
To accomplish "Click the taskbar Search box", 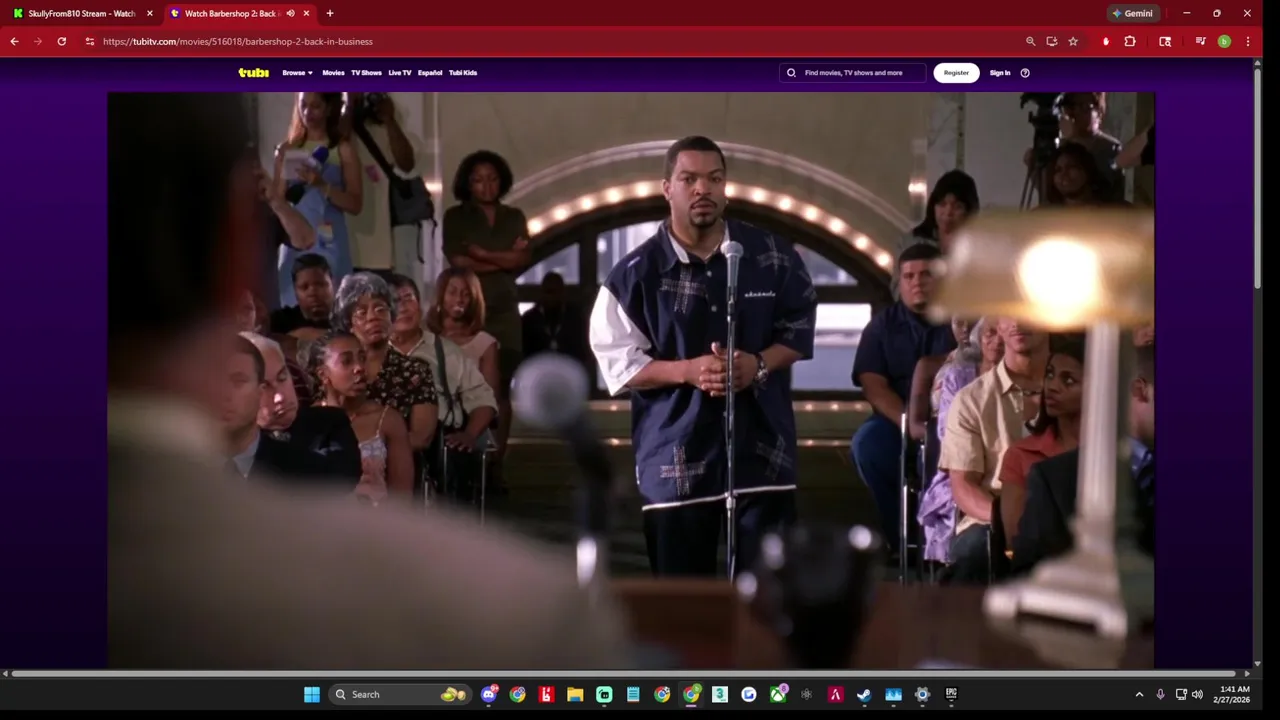I will pyautogui.click(x=400, y=694).
